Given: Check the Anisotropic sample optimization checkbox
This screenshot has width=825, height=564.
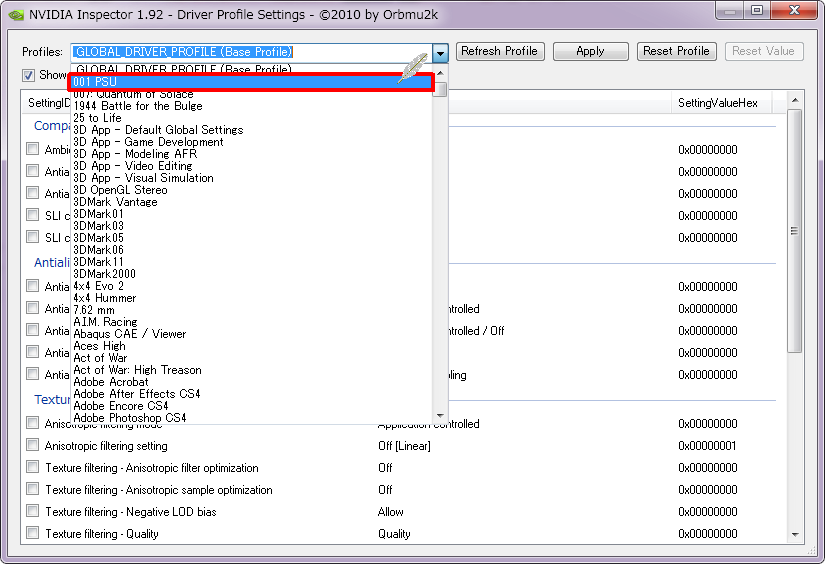Looking at the screenshot, I should click(x=33, y=490).
